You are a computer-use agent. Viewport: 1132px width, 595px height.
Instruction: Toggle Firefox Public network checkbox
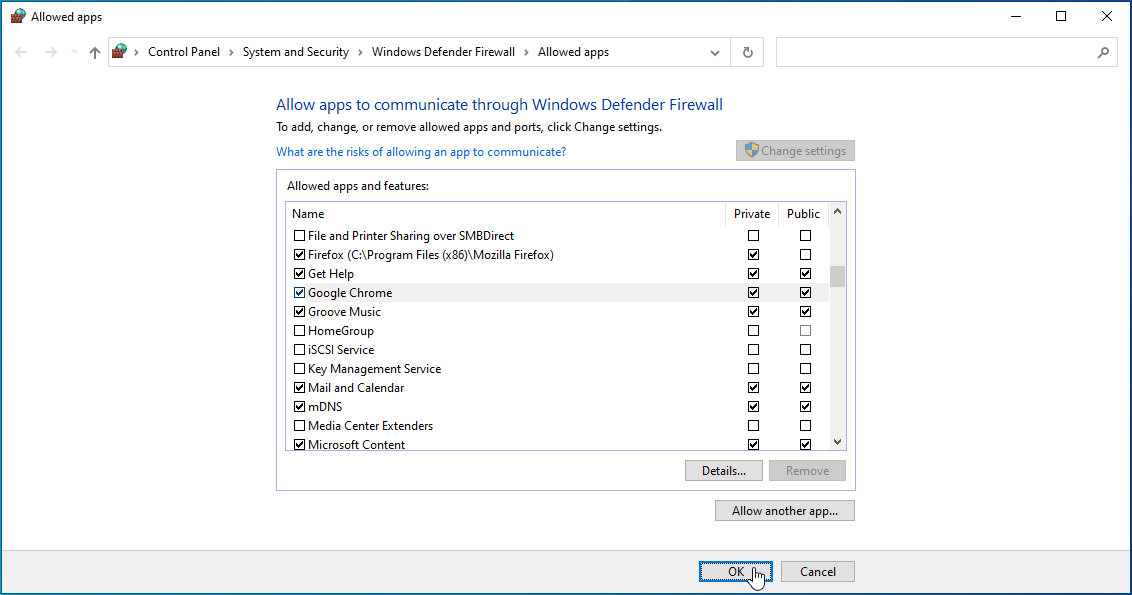(x=805, y=255)
